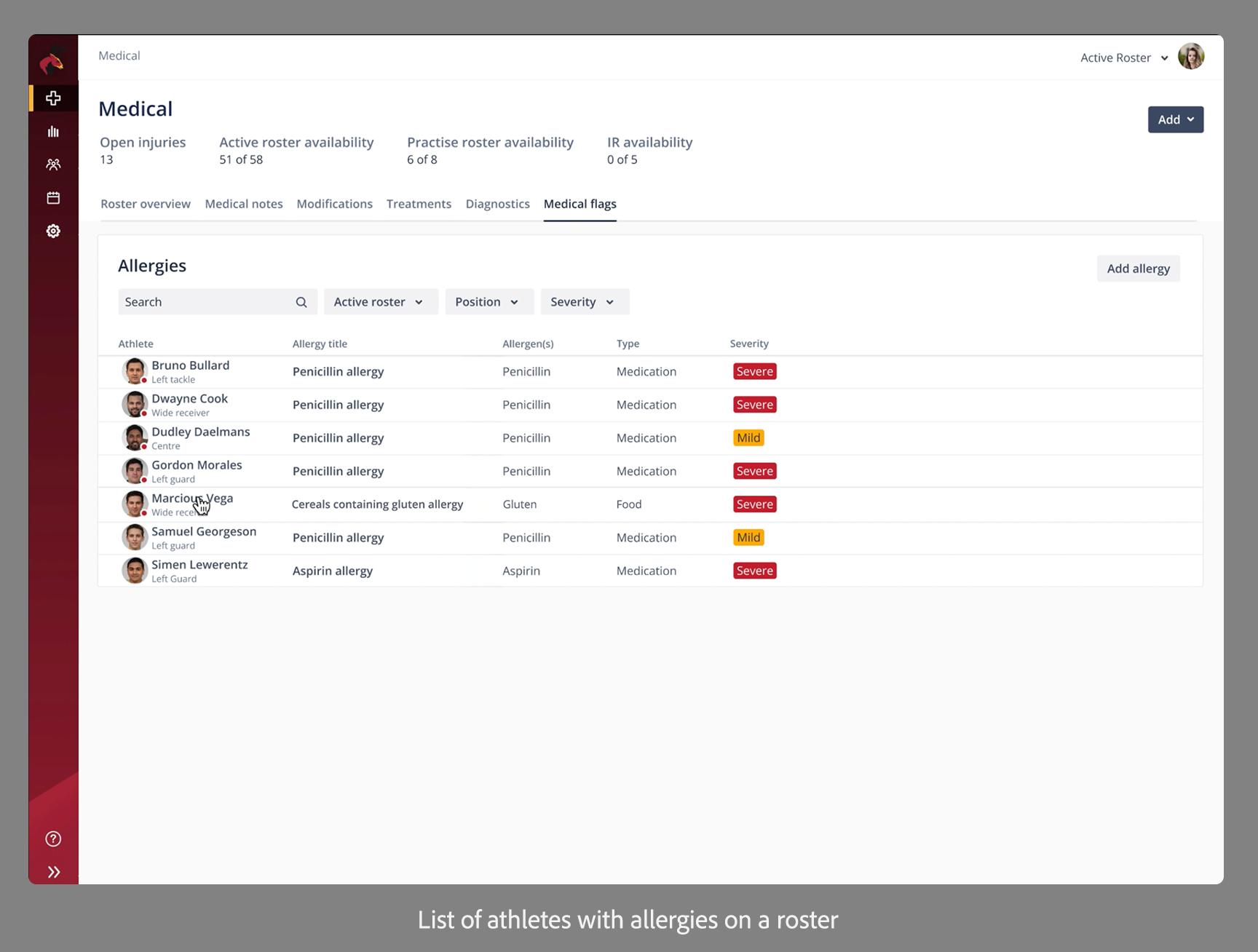The width and height of the screenshot is (1258, 952).
Task: Switch to the Treatments tab
Action: pos(419,204)
